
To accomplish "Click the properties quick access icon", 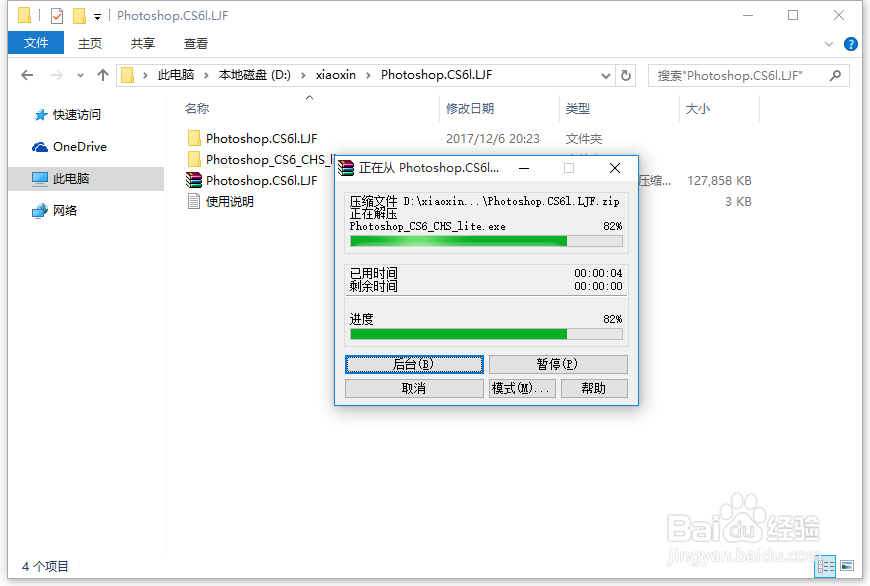I will 57,16.
